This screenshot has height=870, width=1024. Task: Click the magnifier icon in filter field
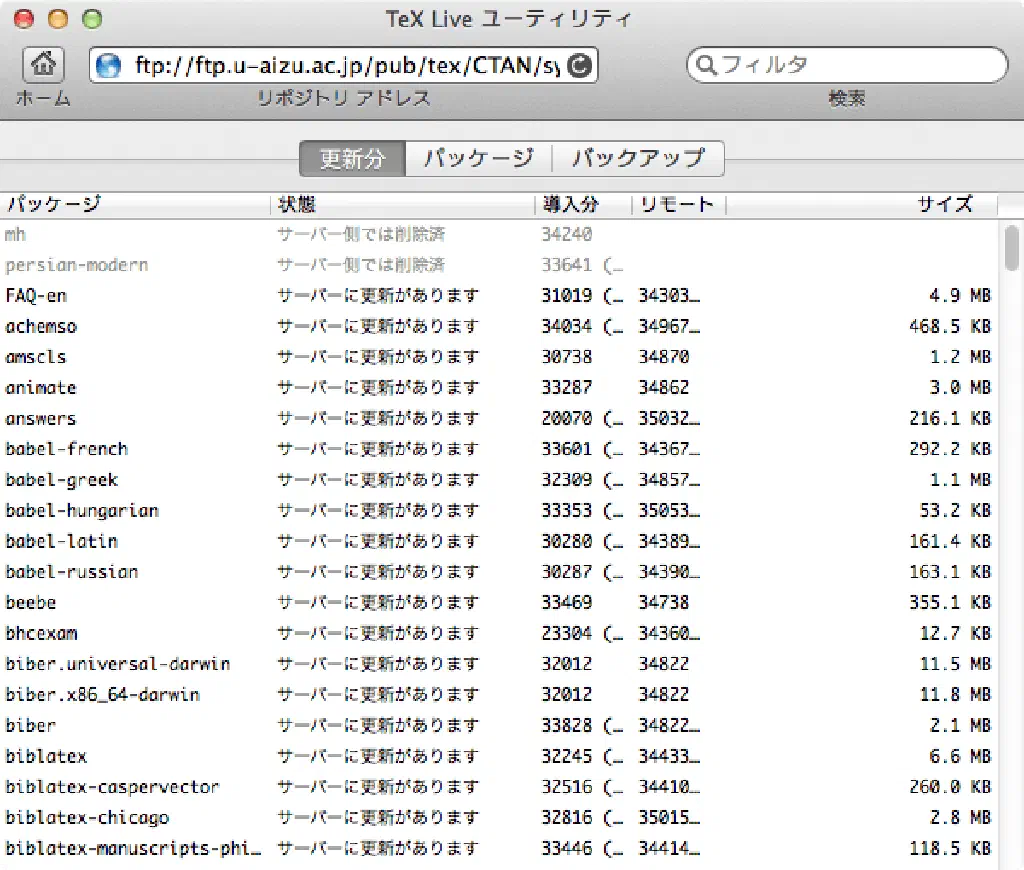pos(705,66)
